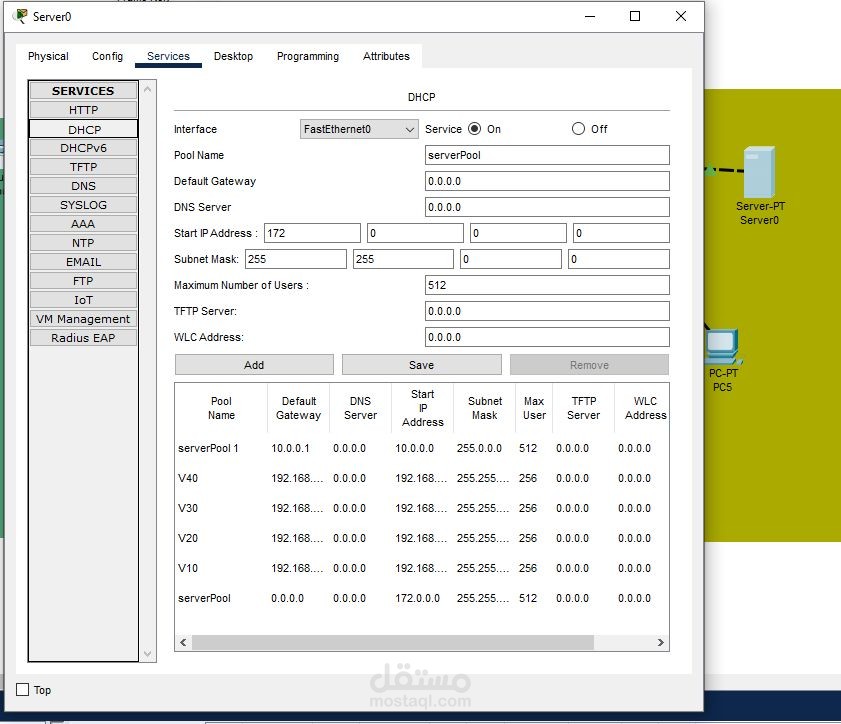Turn the DHCP service On
The height and width of the screenshot is (724, 841).
click(x=475, y=129)
